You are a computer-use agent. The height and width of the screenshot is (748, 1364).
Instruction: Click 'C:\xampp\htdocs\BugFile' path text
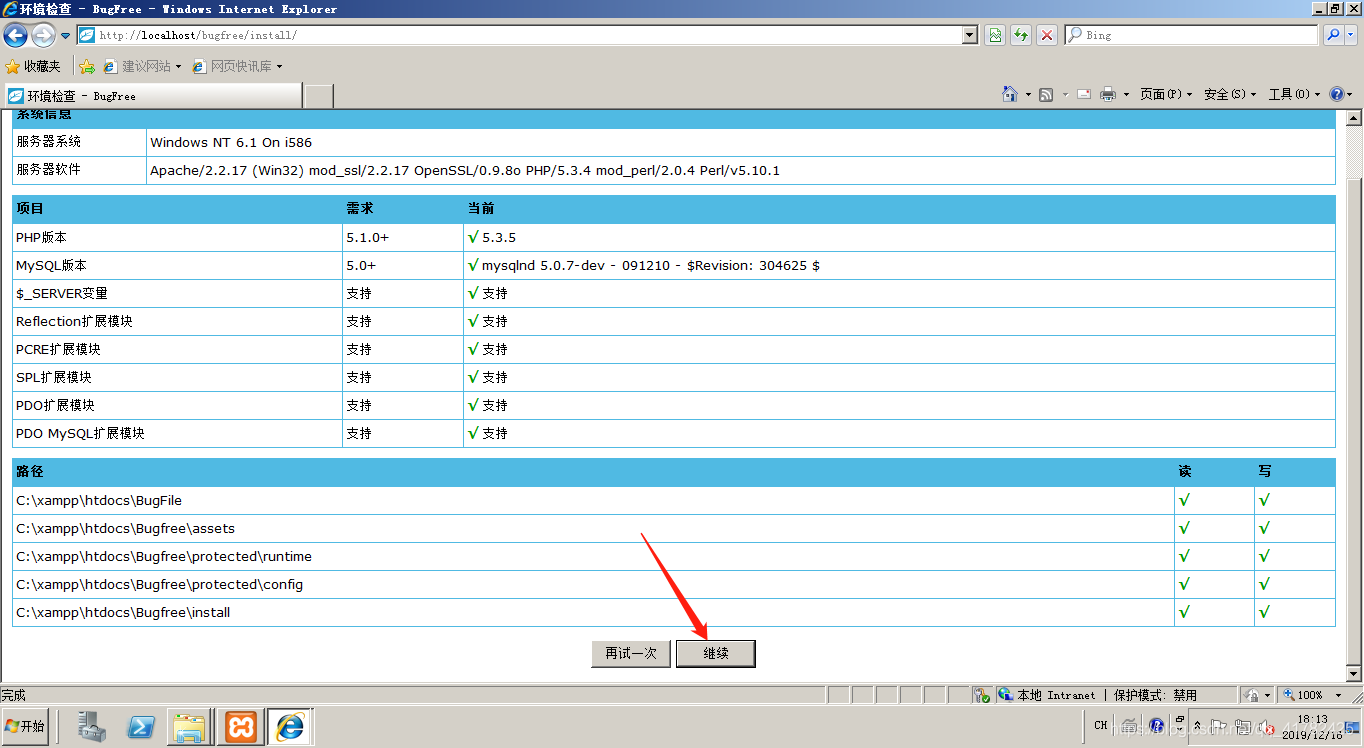tap(99, 500)
